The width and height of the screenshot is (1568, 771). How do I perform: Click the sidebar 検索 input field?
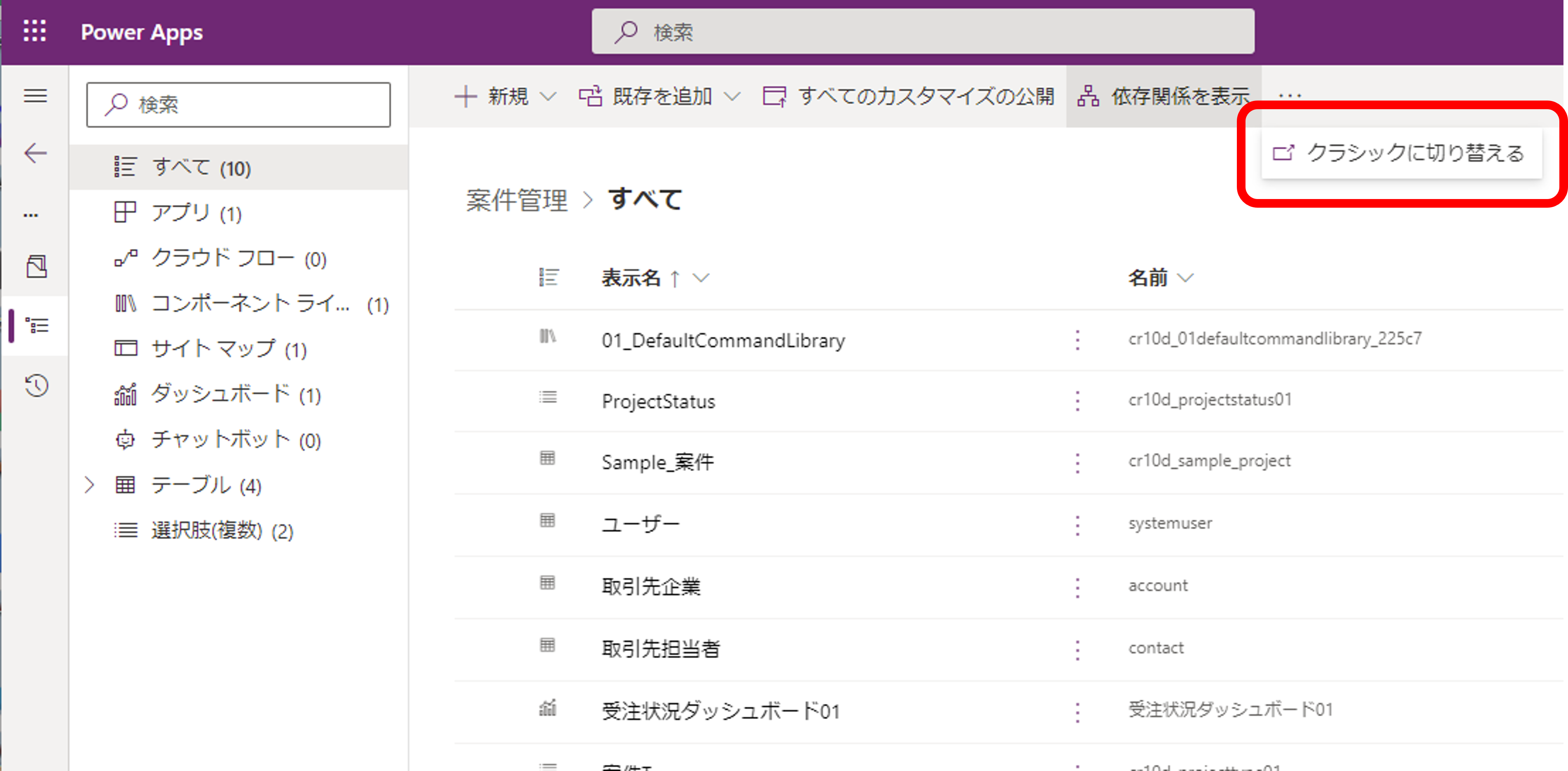(x=238, y=105)
